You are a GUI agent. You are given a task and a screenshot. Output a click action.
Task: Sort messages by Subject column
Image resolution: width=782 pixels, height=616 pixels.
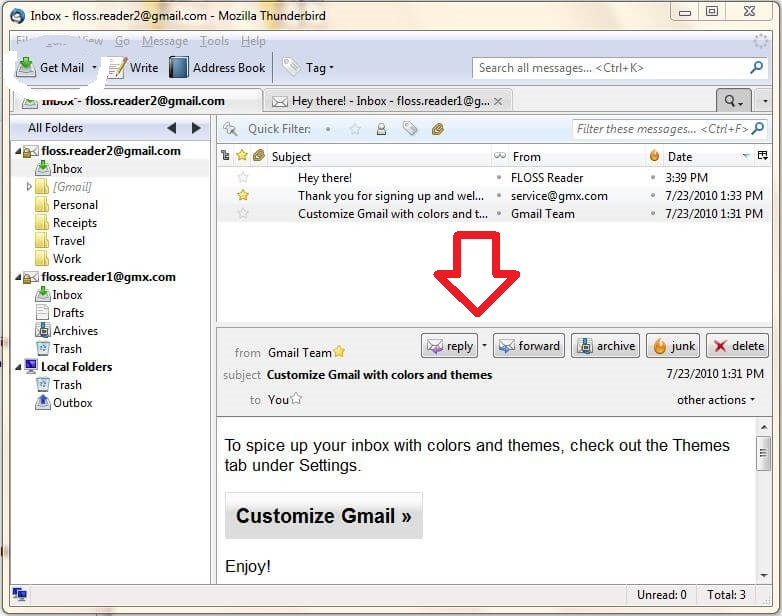pos(380,157)
